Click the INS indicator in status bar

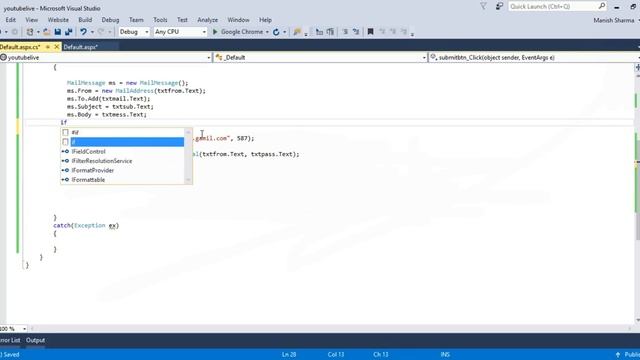445,354
